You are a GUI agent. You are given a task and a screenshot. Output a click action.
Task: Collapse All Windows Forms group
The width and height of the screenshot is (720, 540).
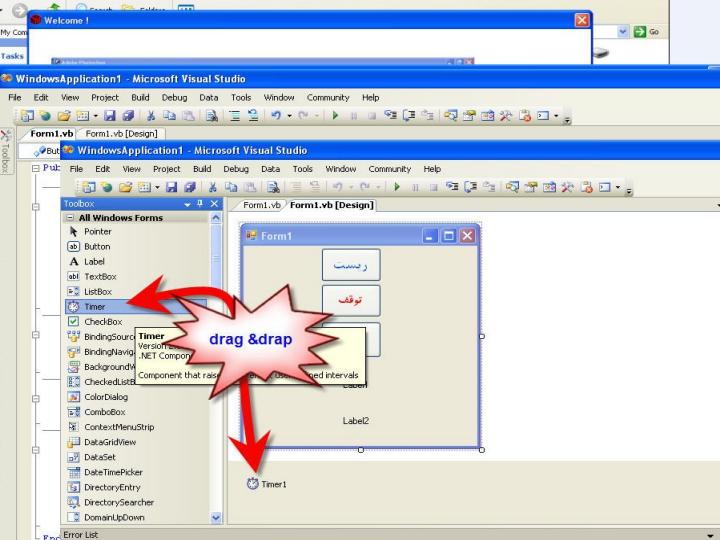pos(70,218)
